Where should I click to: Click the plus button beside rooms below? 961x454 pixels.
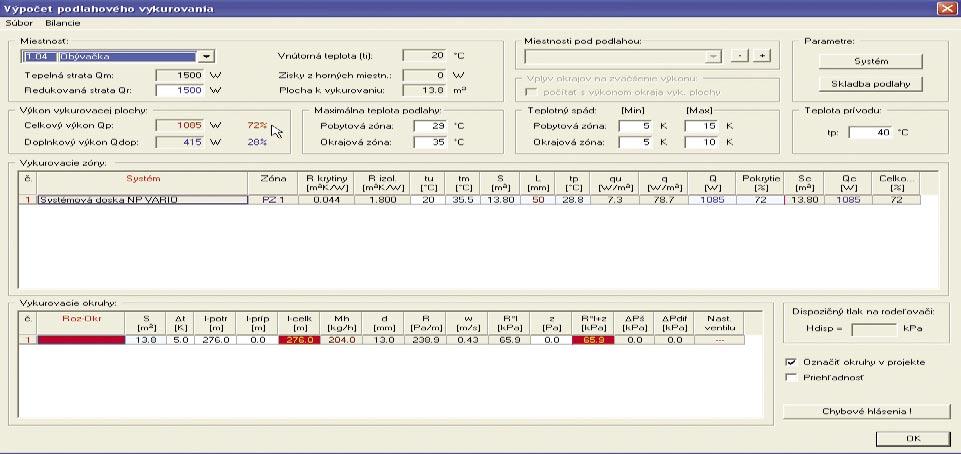click(x=762, y=56)
